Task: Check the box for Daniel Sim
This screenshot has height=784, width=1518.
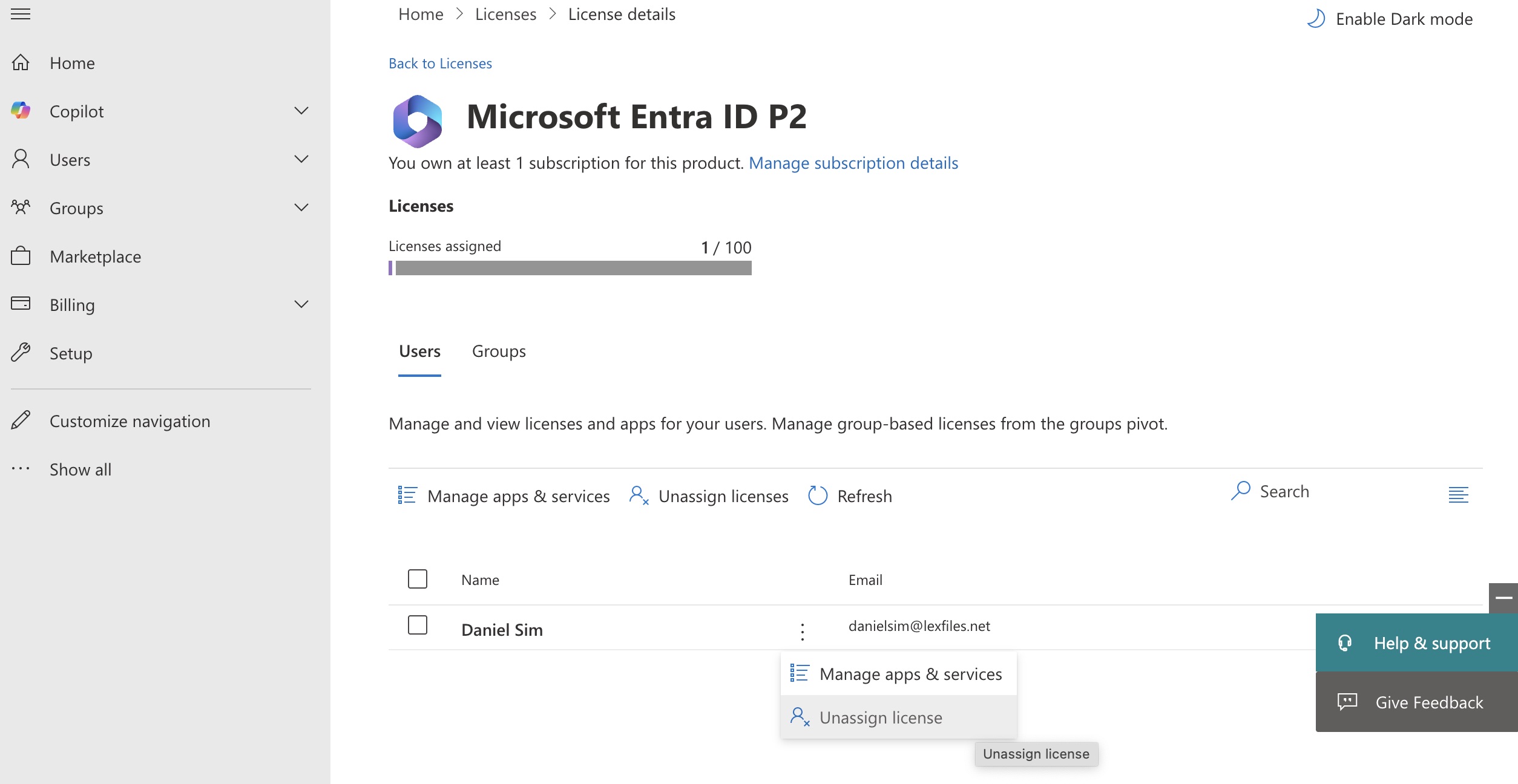Action: click(418, 625)
